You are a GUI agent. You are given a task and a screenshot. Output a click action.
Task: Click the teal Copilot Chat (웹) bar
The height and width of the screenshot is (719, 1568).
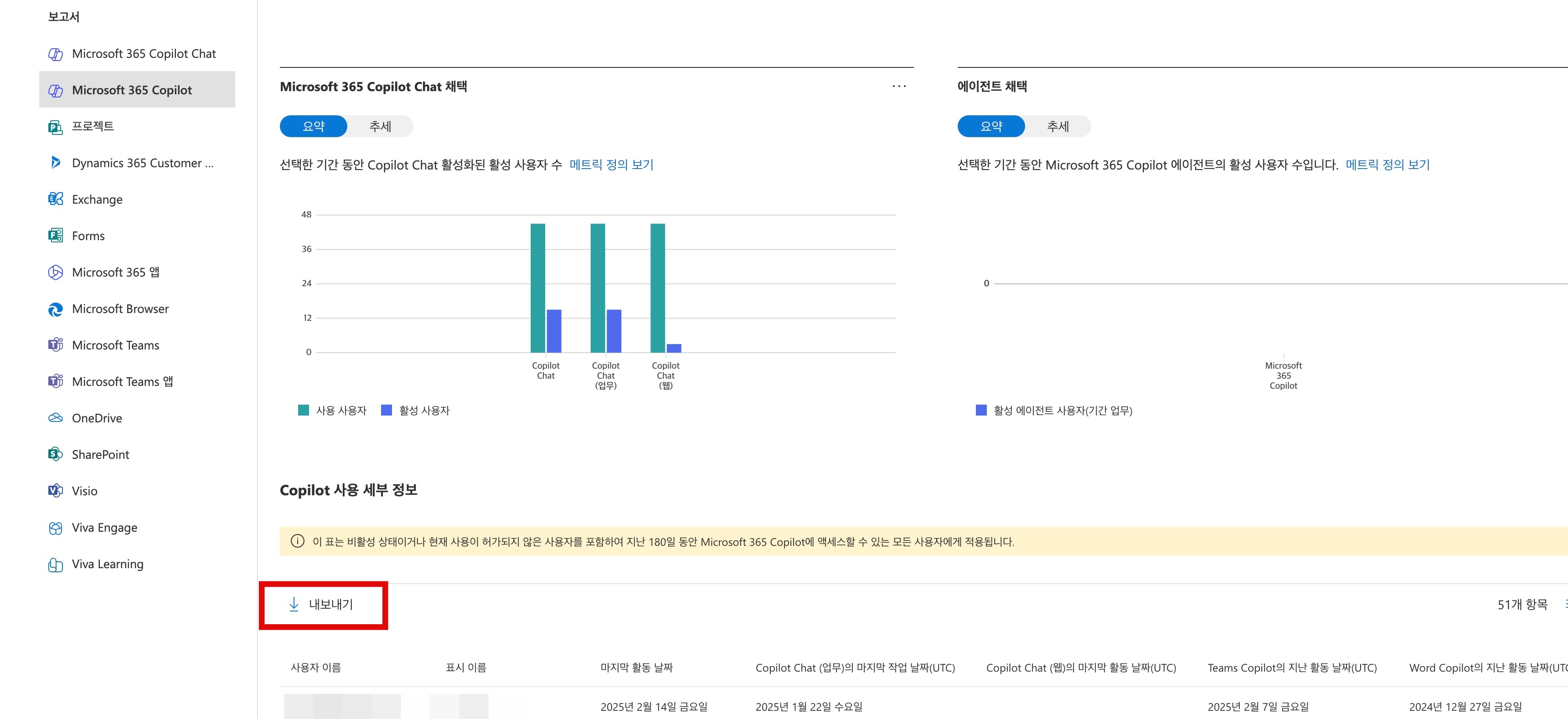657,288
